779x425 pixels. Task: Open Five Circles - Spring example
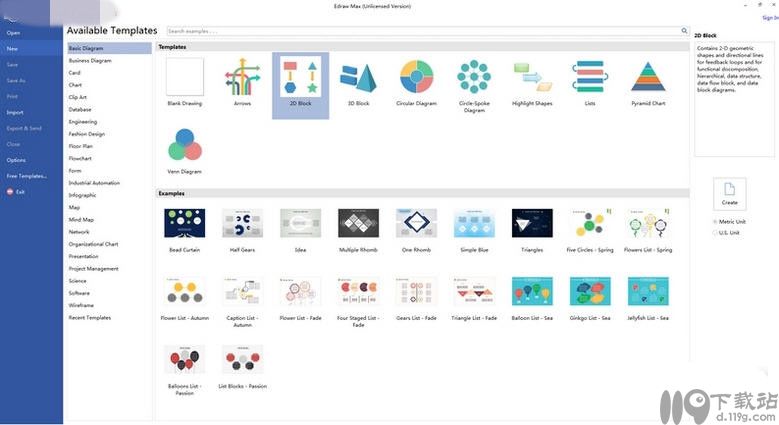[590, 223]
